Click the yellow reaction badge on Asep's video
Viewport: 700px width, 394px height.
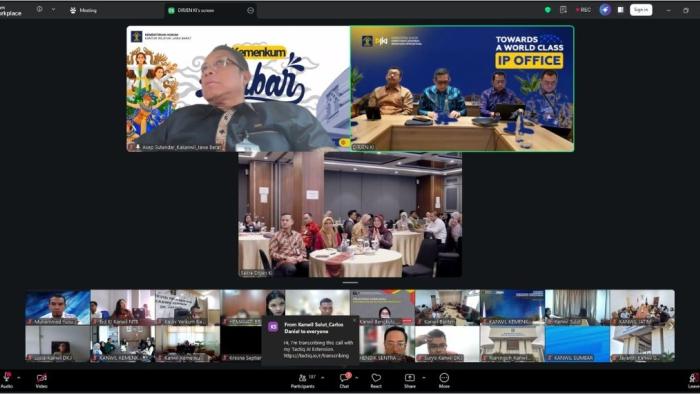tap(344, 142)
